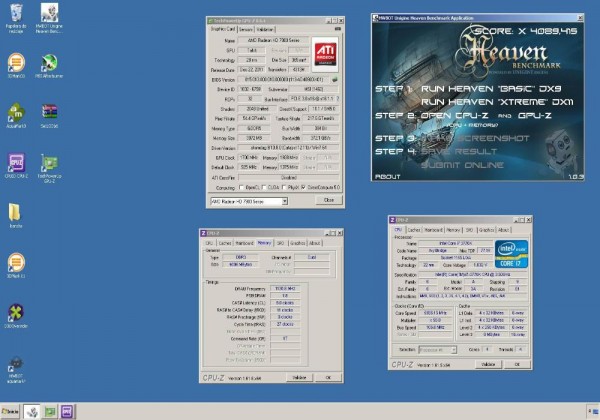Toggle the CUDA checkbox in GPU-Z

pos(264,187)
